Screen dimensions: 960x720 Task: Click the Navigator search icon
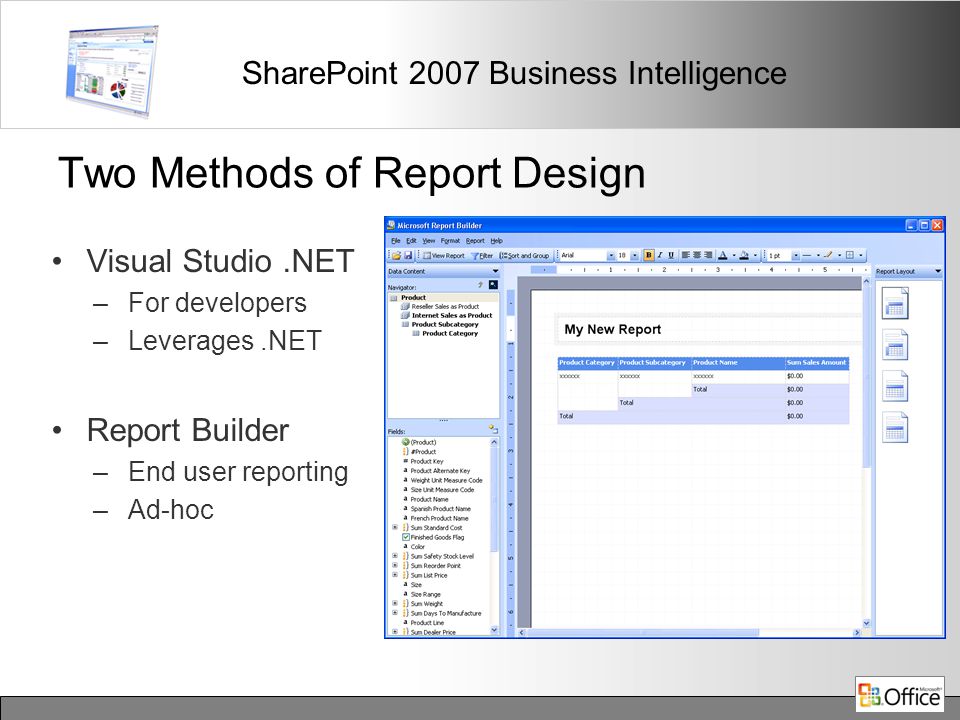click(x=493, y=285)
